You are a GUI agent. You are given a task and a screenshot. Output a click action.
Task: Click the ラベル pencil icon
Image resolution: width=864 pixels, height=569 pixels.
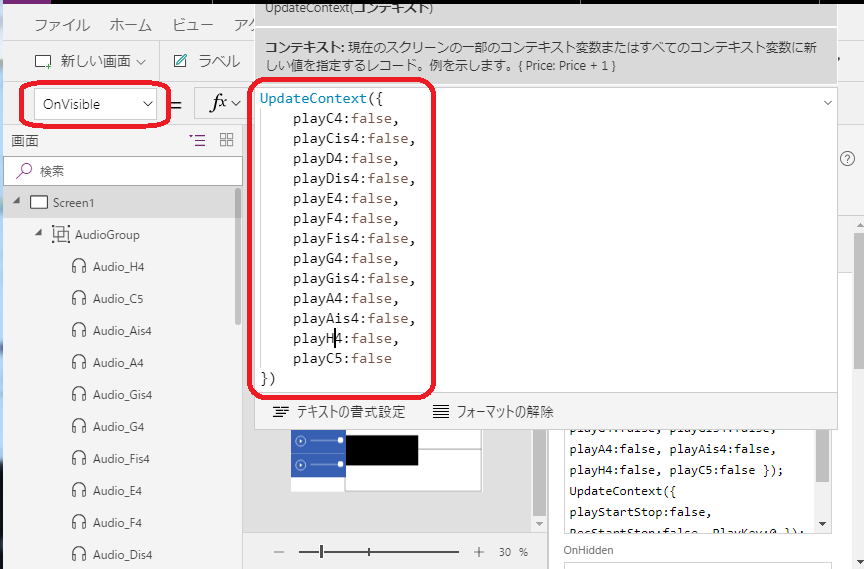(x=180, y=61)
